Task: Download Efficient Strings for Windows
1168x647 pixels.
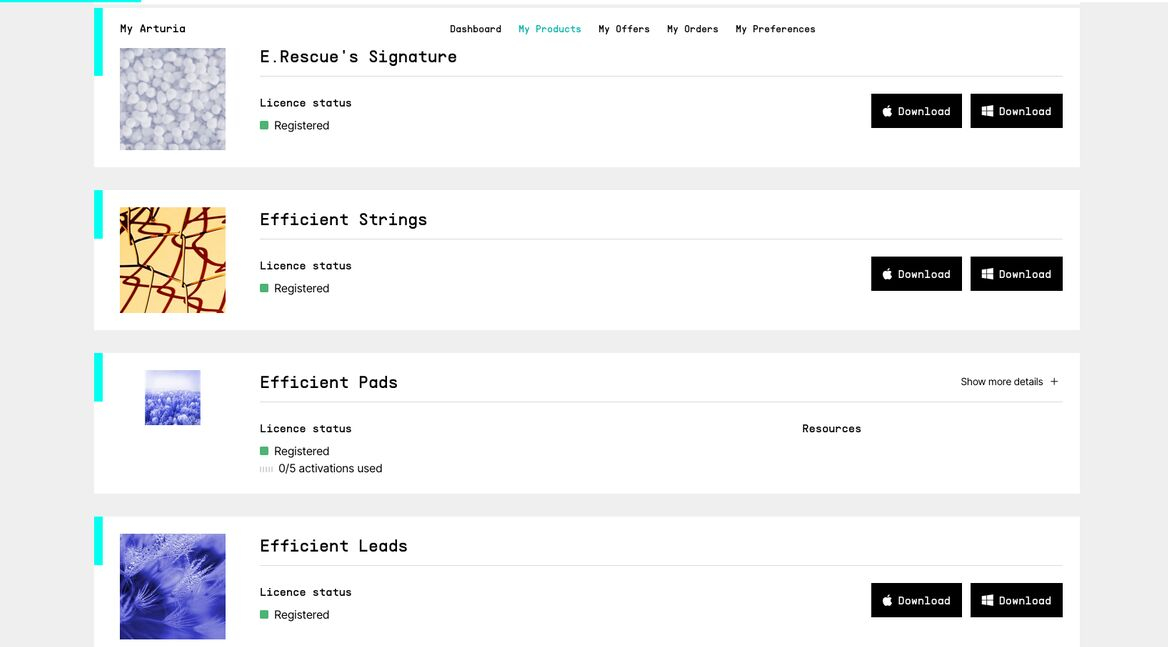Action: (1016, 274)
